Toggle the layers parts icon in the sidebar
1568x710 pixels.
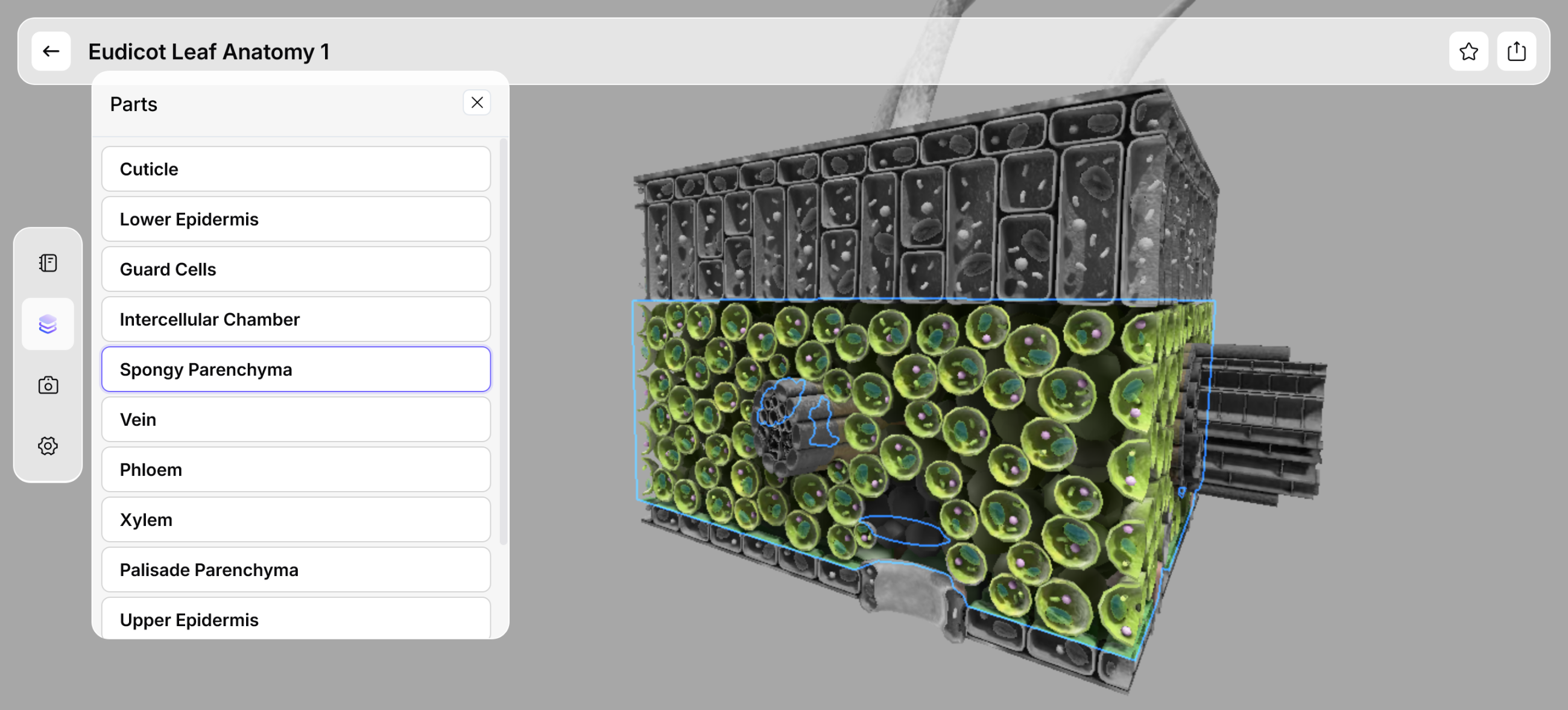tap(48, 324)
